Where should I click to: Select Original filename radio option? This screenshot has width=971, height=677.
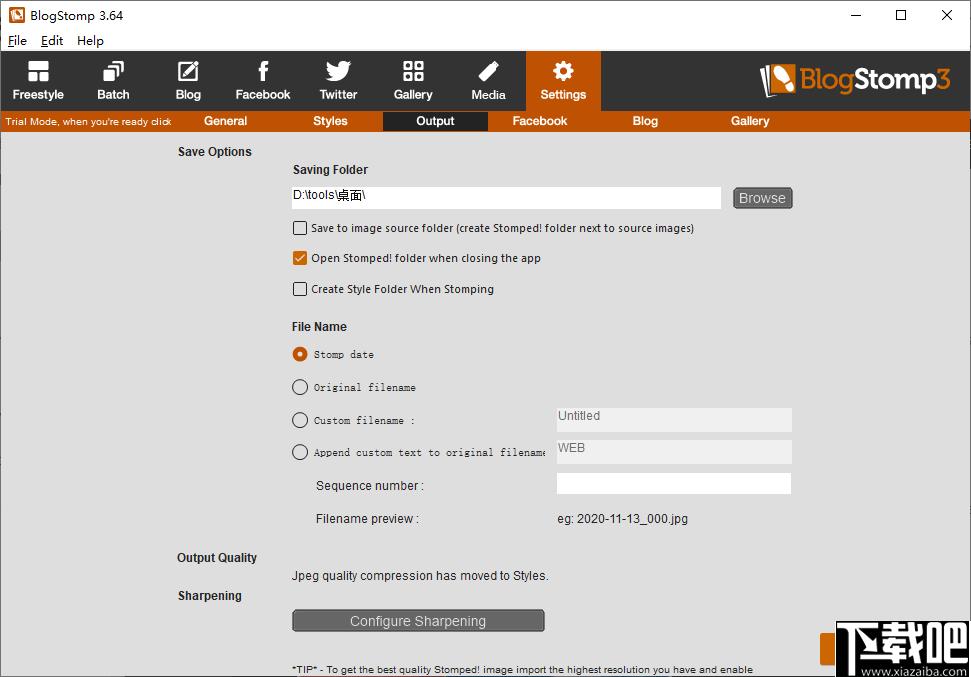300,387
